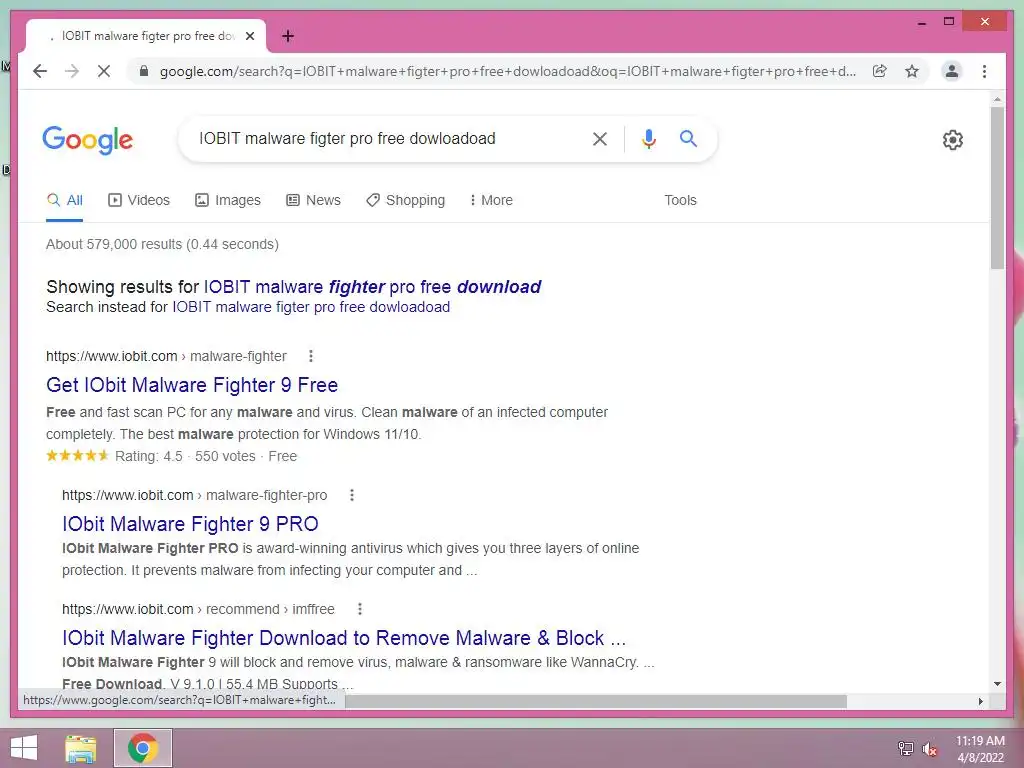Image resolution: width=1024 pixels, height=768 pixels.
Task: Open the share page icon in address bar
Action: pyautogui.click(x=880, y=71)
